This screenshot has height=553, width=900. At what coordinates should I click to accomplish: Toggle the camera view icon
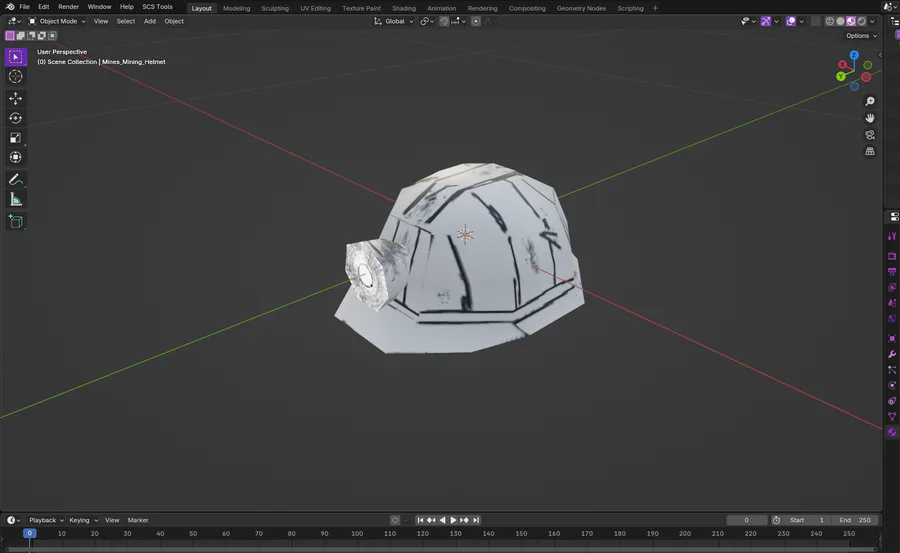(870, 135)
